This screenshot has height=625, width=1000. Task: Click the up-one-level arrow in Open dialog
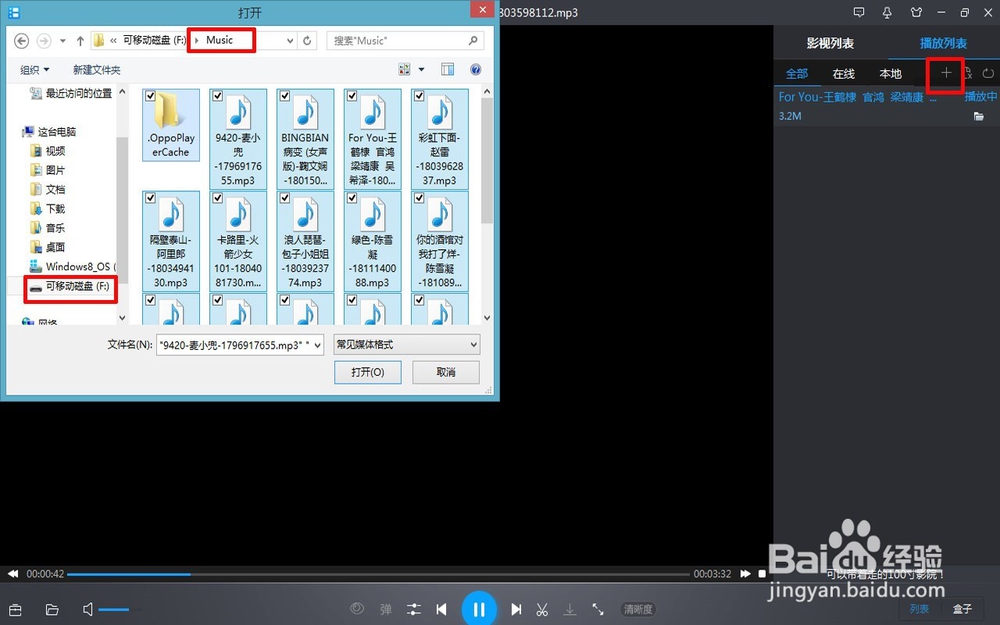(80, 41)
